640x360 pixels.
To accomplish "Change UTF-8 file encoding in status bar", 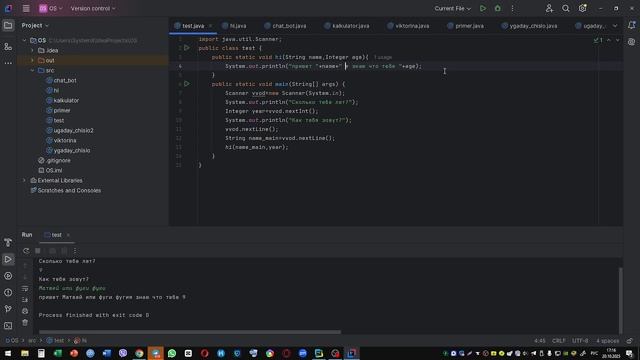I will click(x=580, y=340).
